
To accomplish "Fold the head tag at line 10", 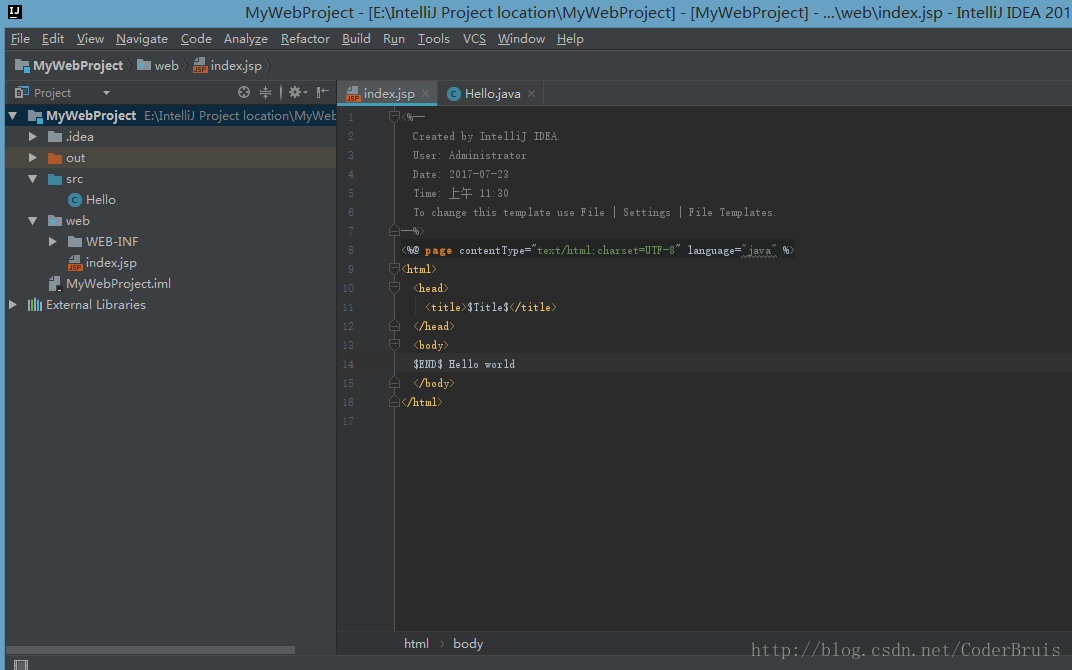I will [394, 288].
